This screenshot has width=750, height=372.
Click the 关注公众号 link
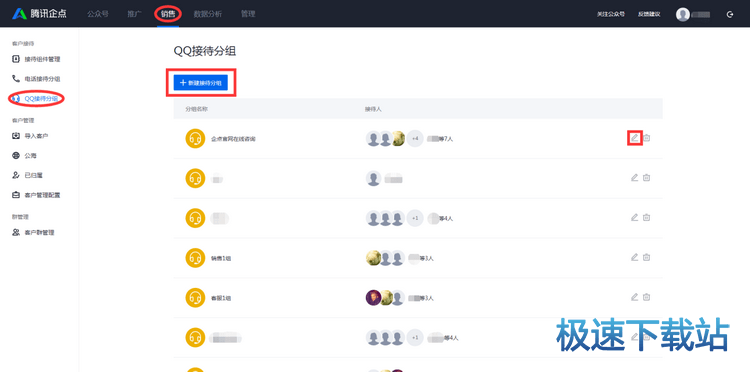click(x=611, y=14)
